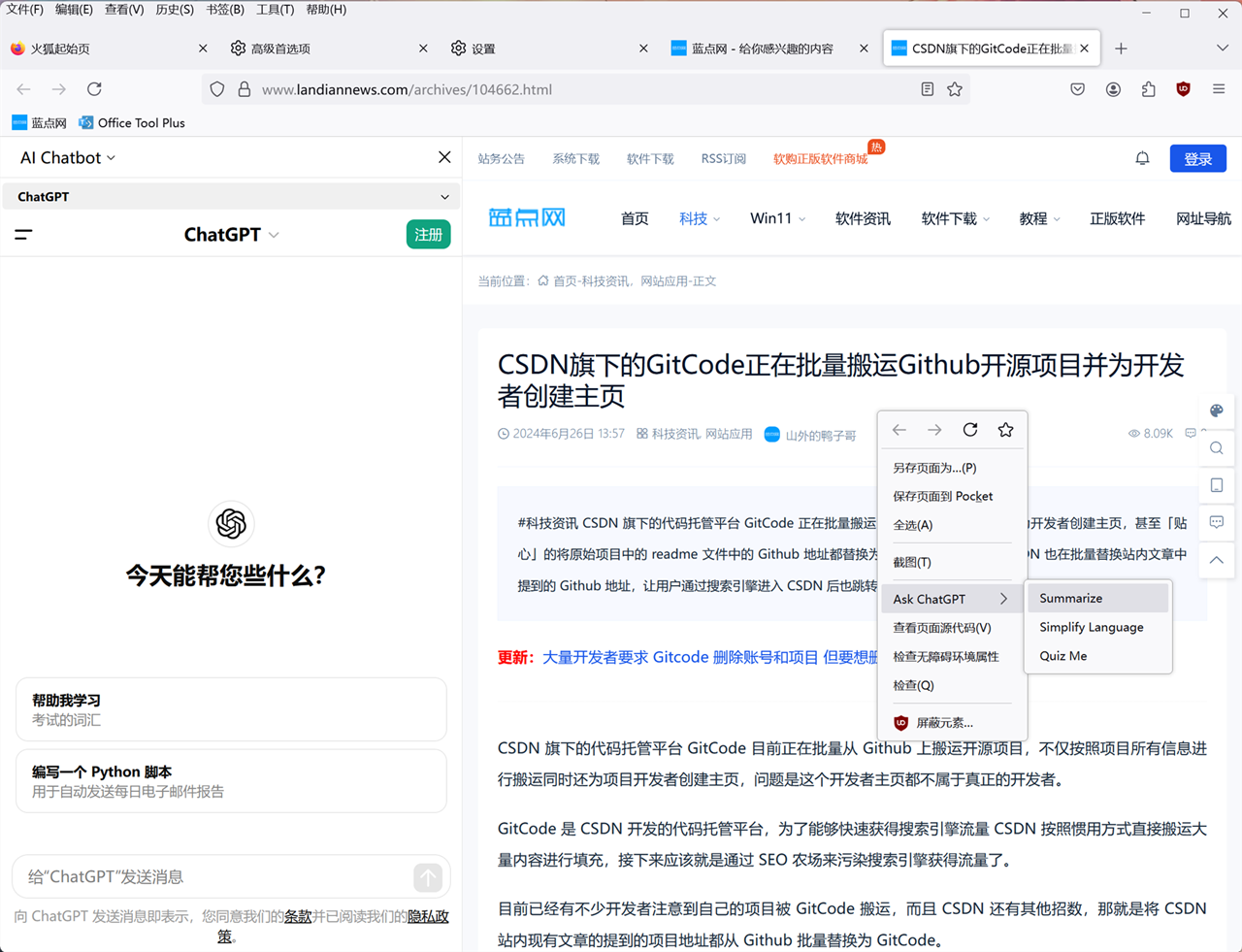Image resolution: width=1242 pixels, height=952 pixels.
Task: Switch to 高级首选项 tab
Action: (x=330, y=49)
